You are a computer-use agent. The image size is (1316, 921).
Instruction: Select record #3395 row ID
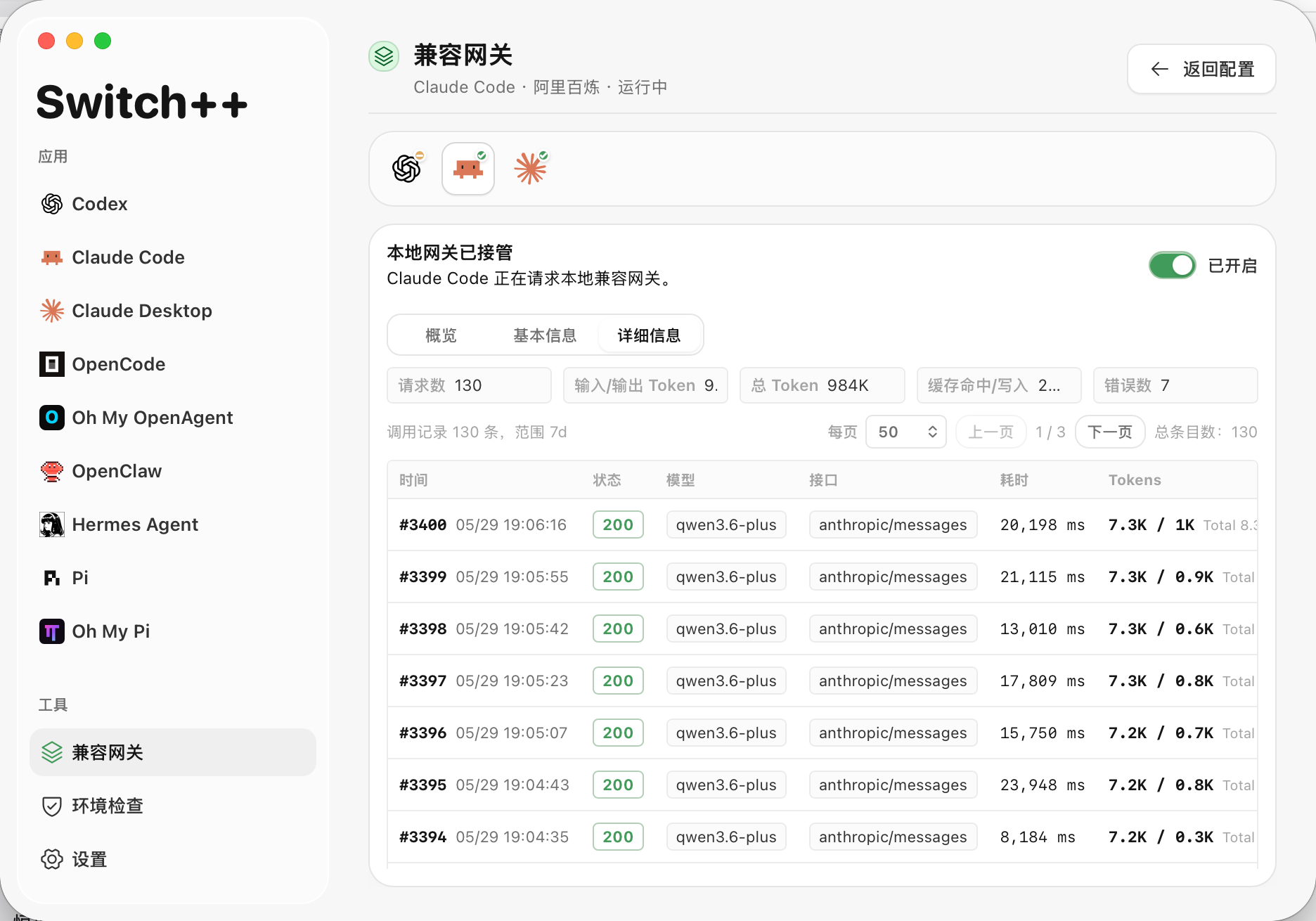422,785
